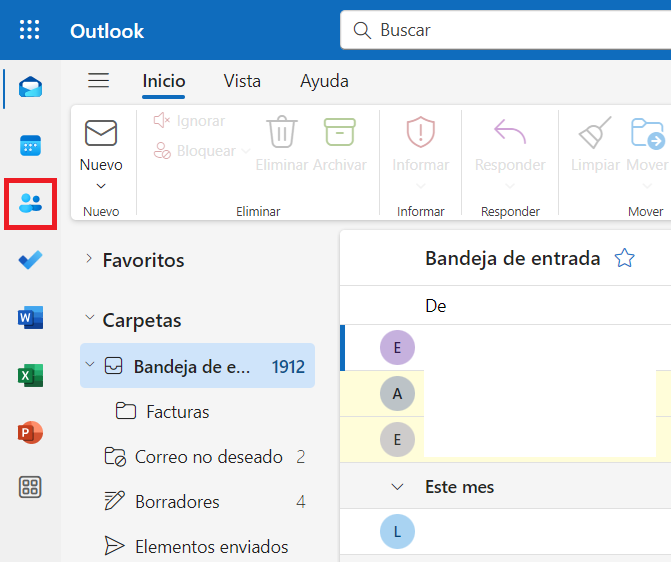Image resolution: width=671 pixels, height=562 pixels.
Task: Launch PowerPoint from the left sidebar
Action: click(x=30, y=433)
